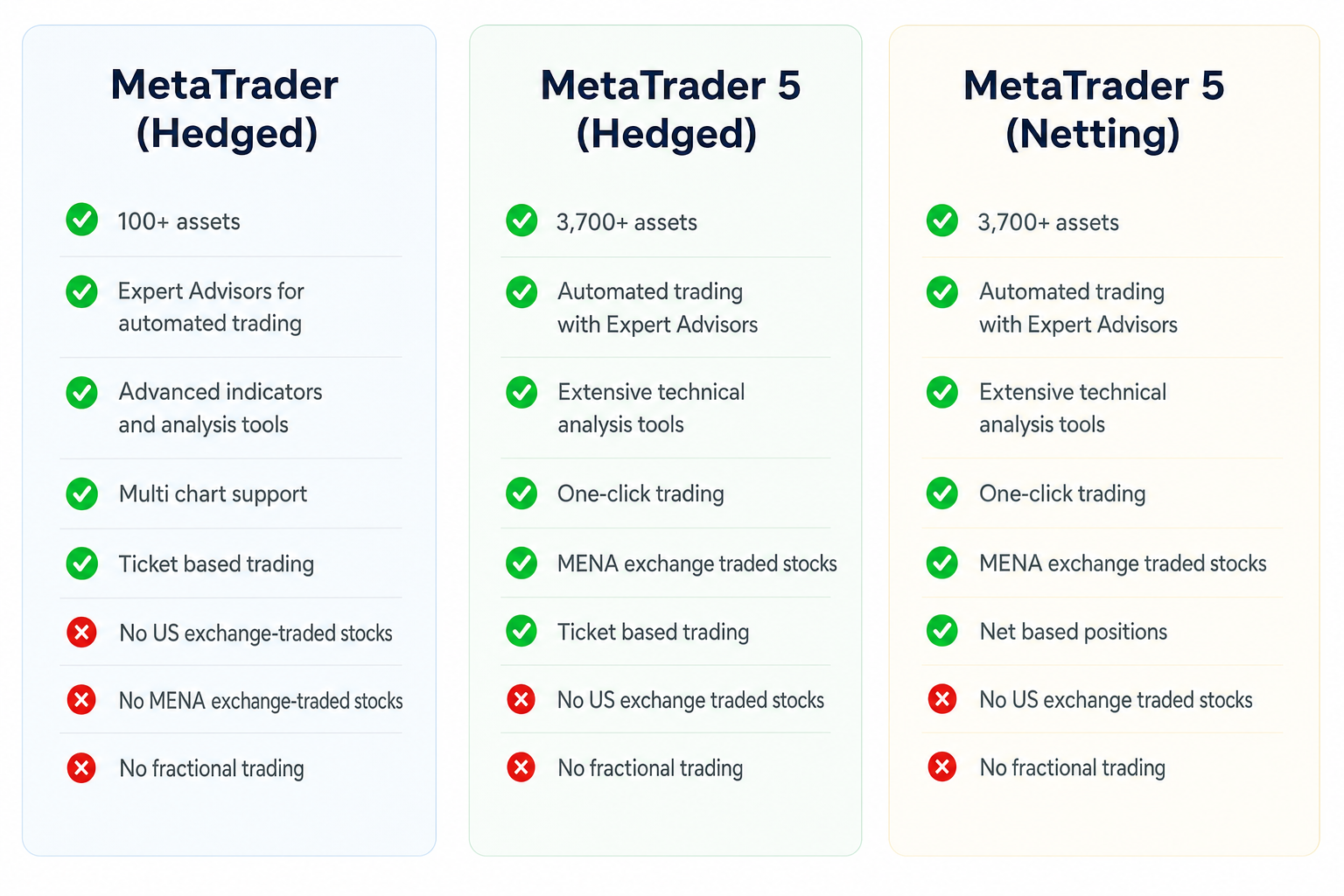Click the Multi chart support text

click(213, 493)
